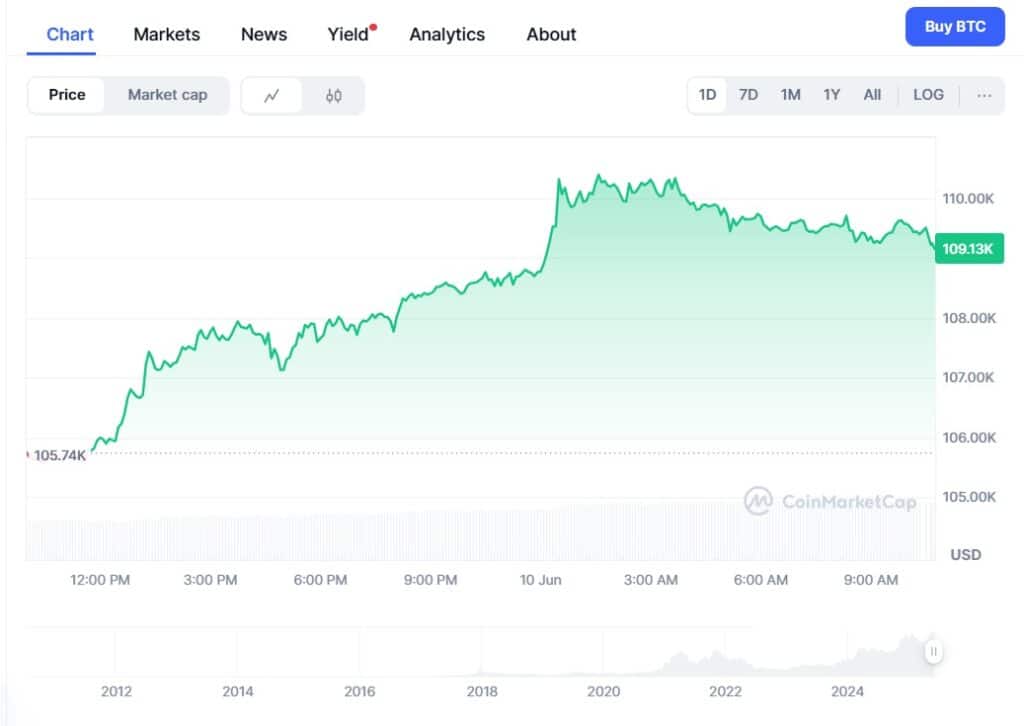The width and height of the screenshot is (1024, 726).
Task: Click the 12:00 PM time label
Action: 100,580
